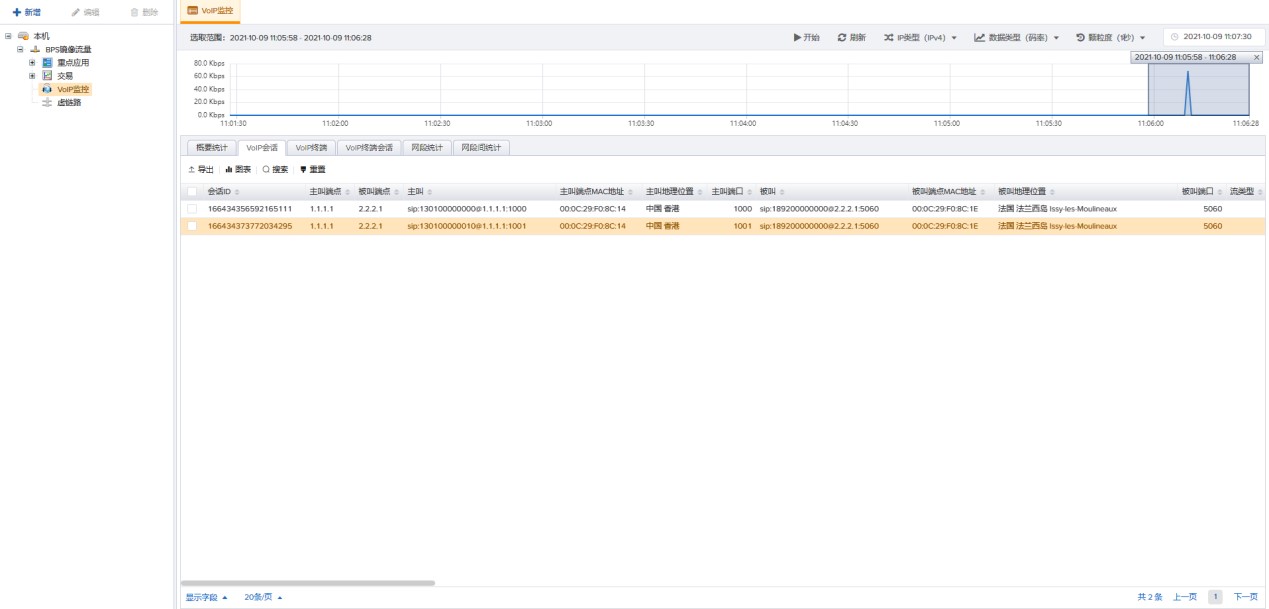Switch to the VoIP终端会话 tab
The image size is (1269, 609).
point(369,147)
